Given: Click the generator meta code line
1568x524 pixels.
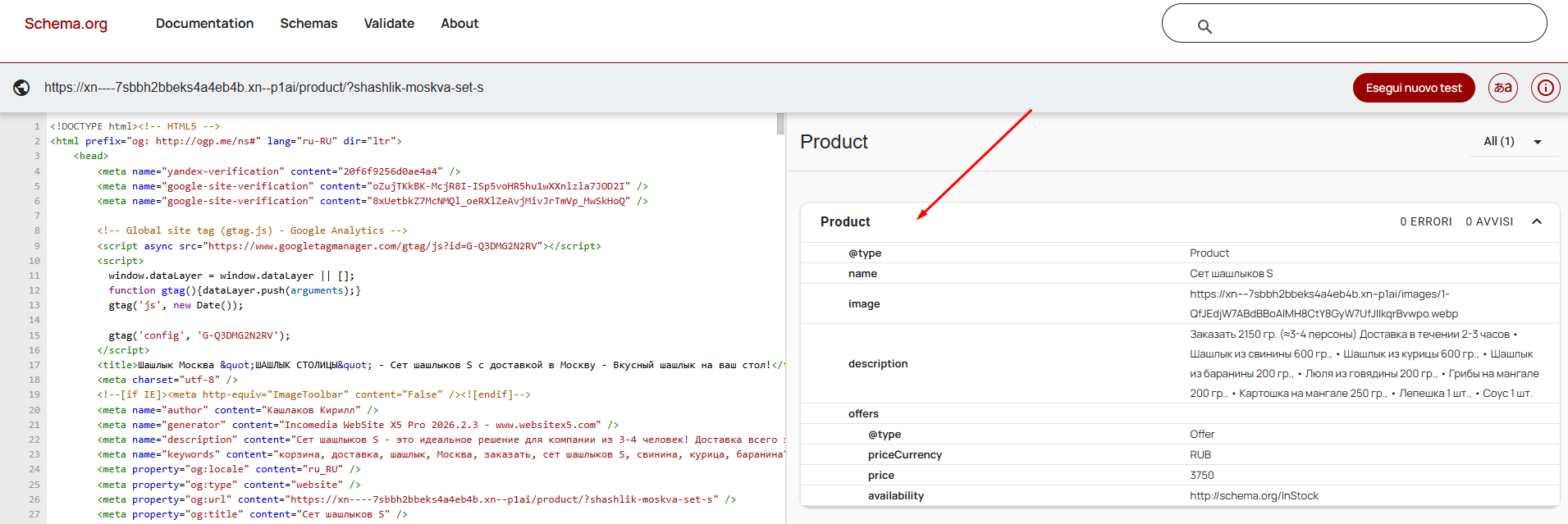Looking at the screenshot, I should 358,425.
